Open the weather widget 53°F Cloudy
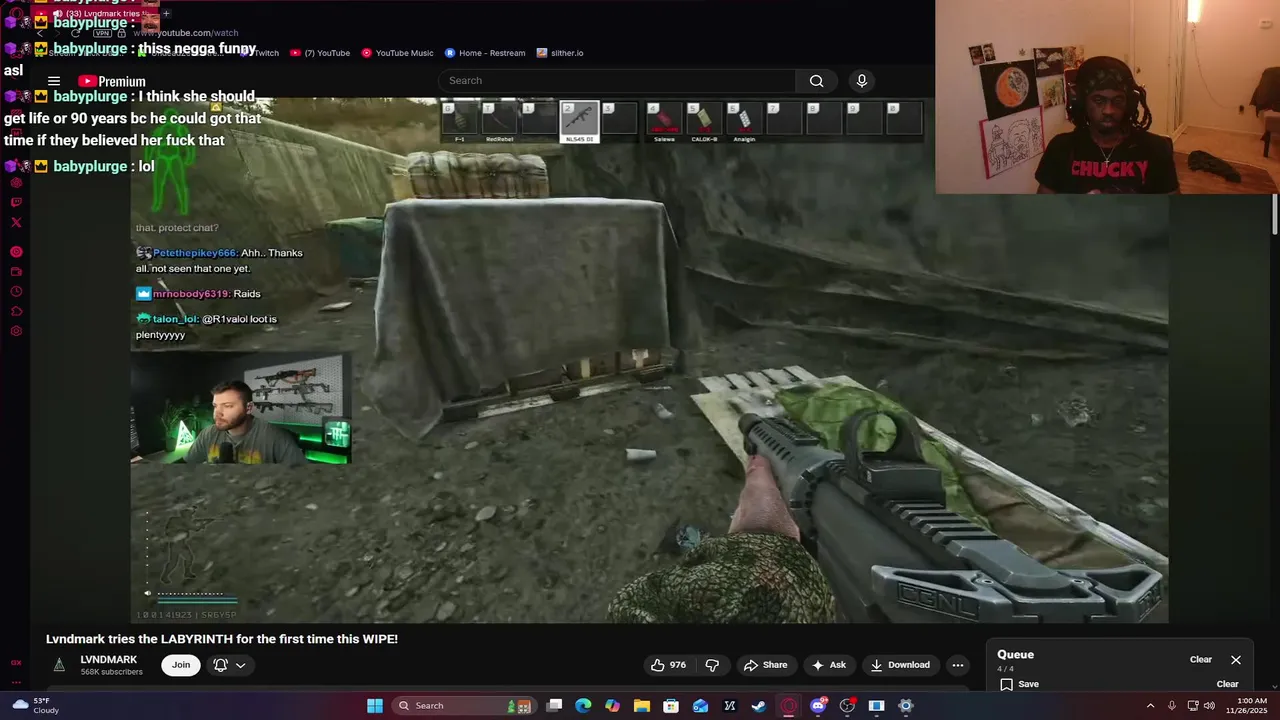Viewport: 1280px width, 720px height. tap(33, 706)
